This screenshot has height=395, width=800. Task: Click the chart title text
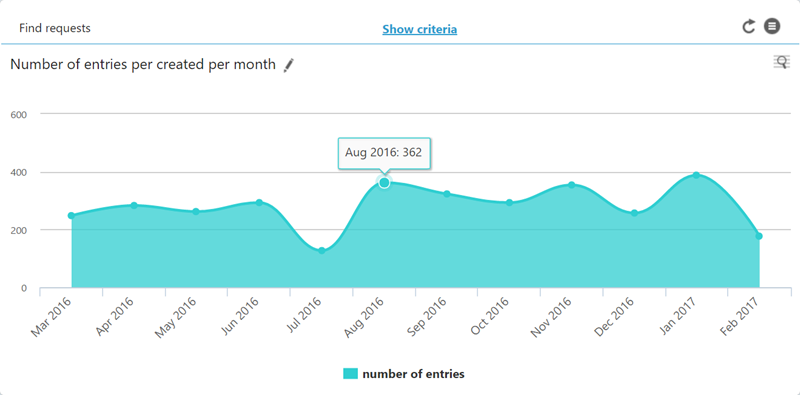[x=143, y=65]
